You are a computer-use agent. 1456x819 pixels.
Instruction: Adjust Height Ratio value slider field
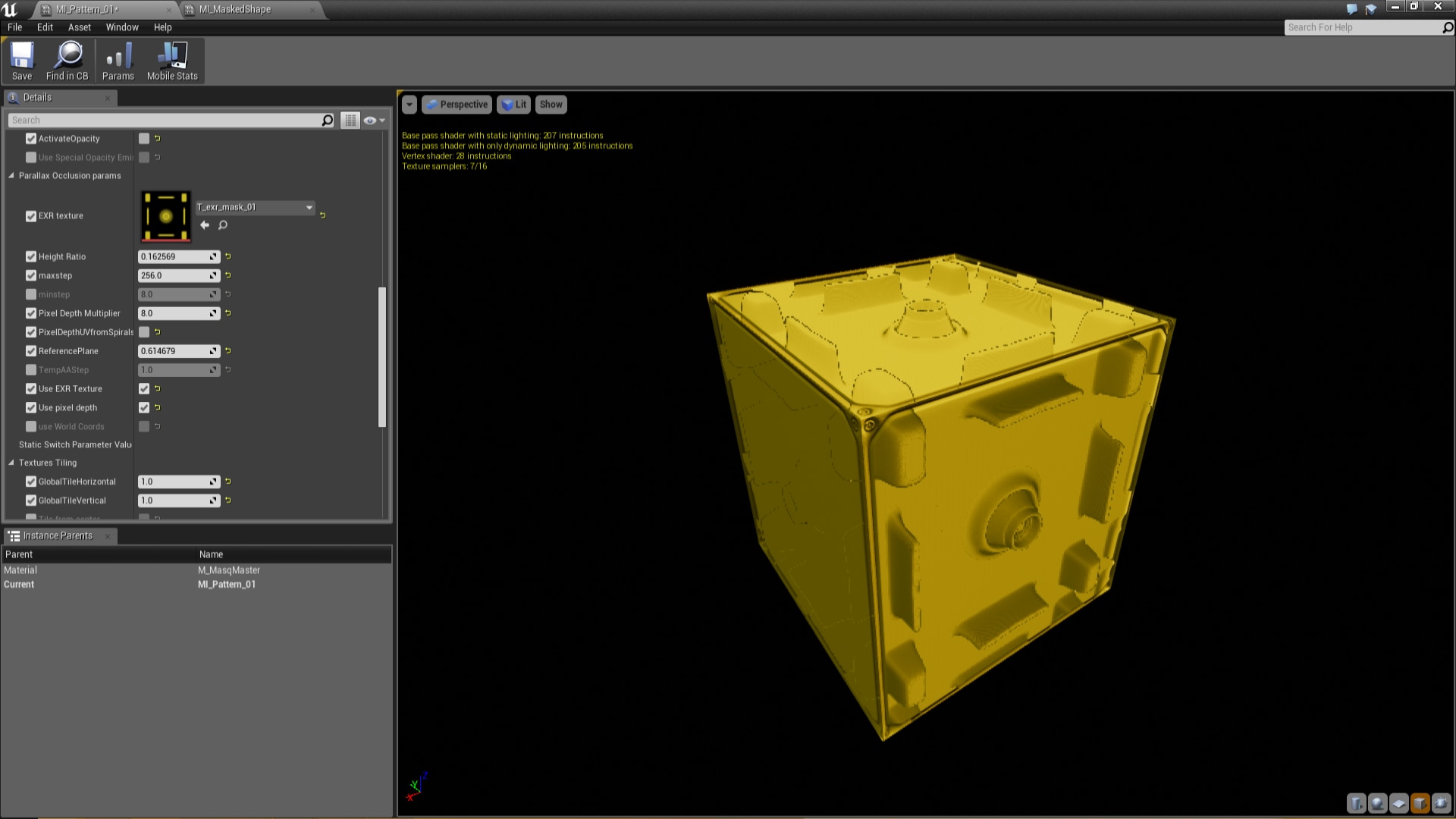179,256
